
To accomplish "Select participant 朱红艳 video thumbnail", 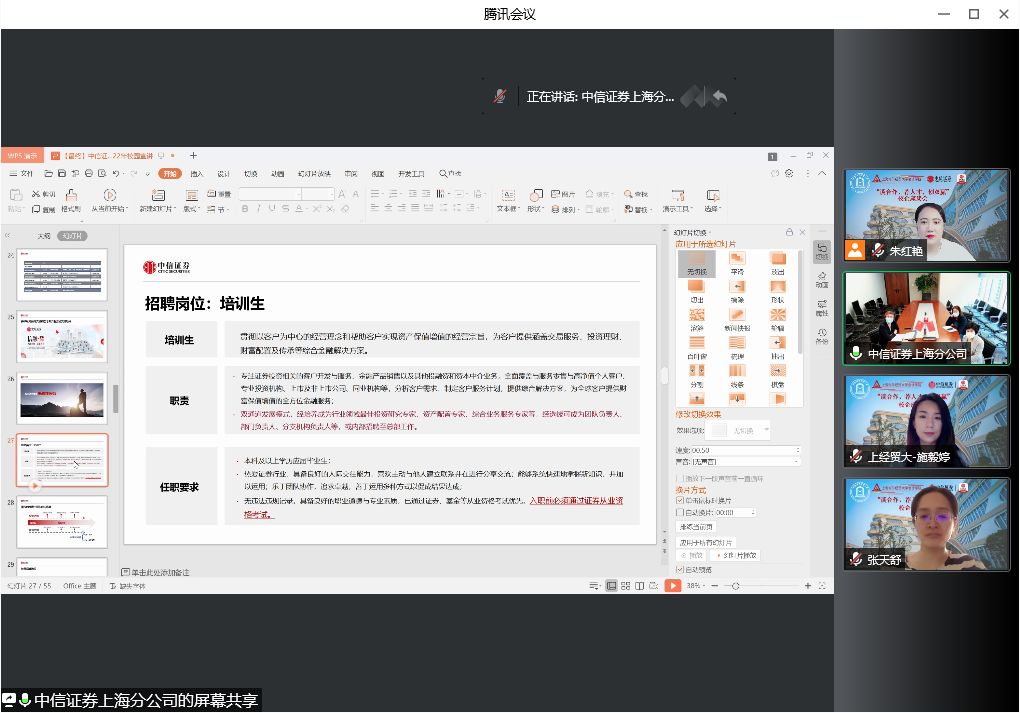I will tap(925, 215).
